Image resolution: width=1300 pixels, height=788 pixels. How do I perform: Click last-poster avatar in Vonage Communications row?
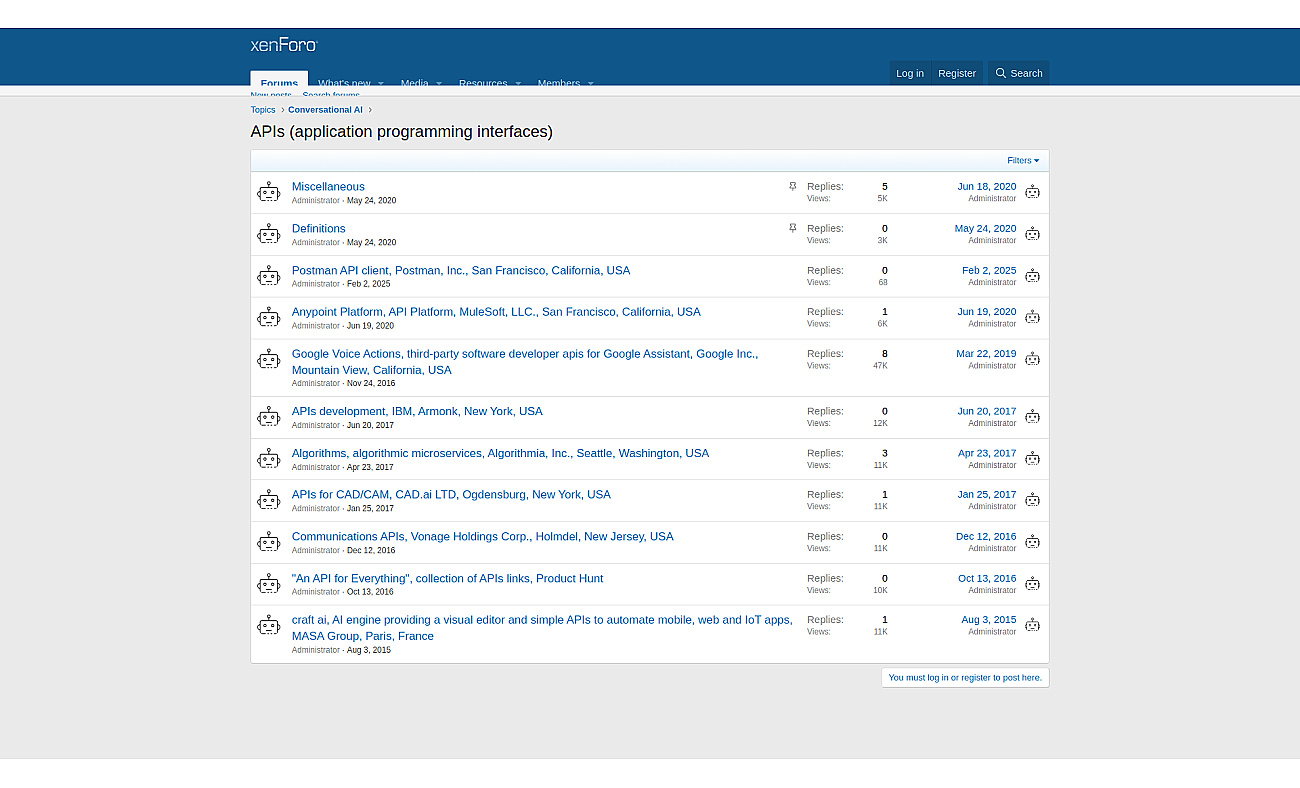click(x=1032, y=542)
